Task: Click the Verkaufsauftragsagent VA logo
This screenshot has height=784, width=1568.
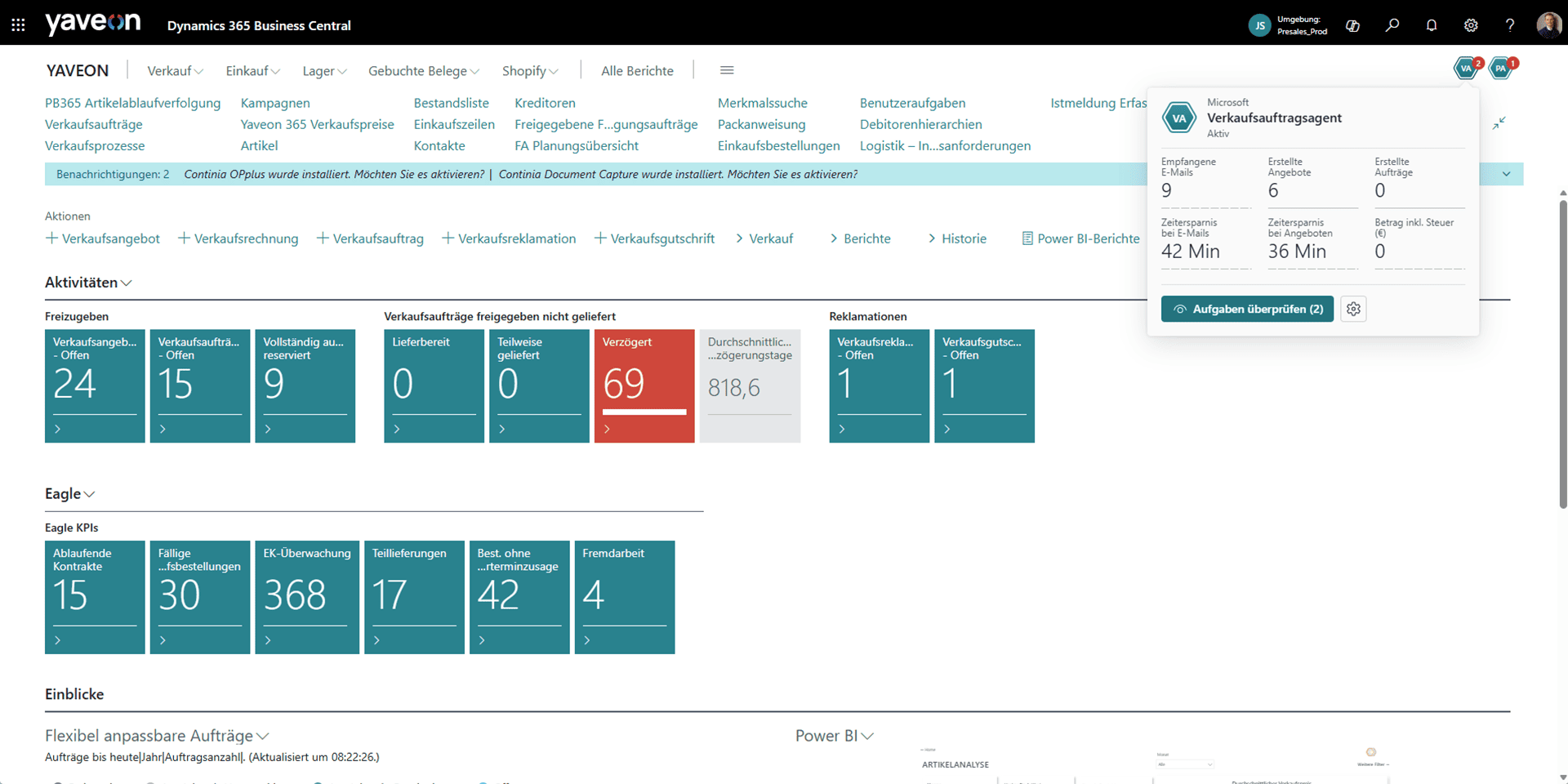Action: (x=1179, y=118)
